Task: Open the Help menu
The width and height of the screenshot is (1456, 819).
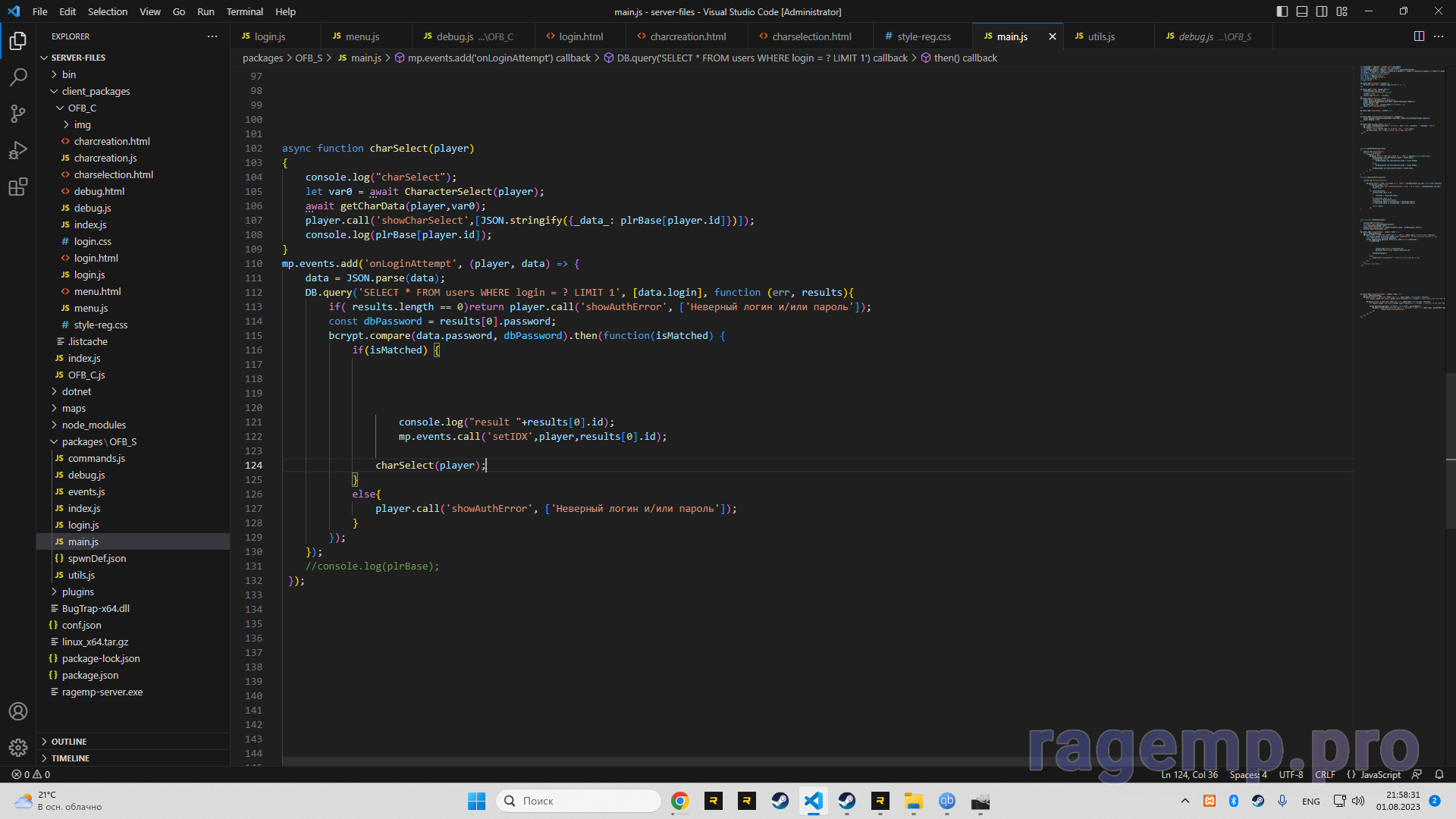Action: point(286,11)
